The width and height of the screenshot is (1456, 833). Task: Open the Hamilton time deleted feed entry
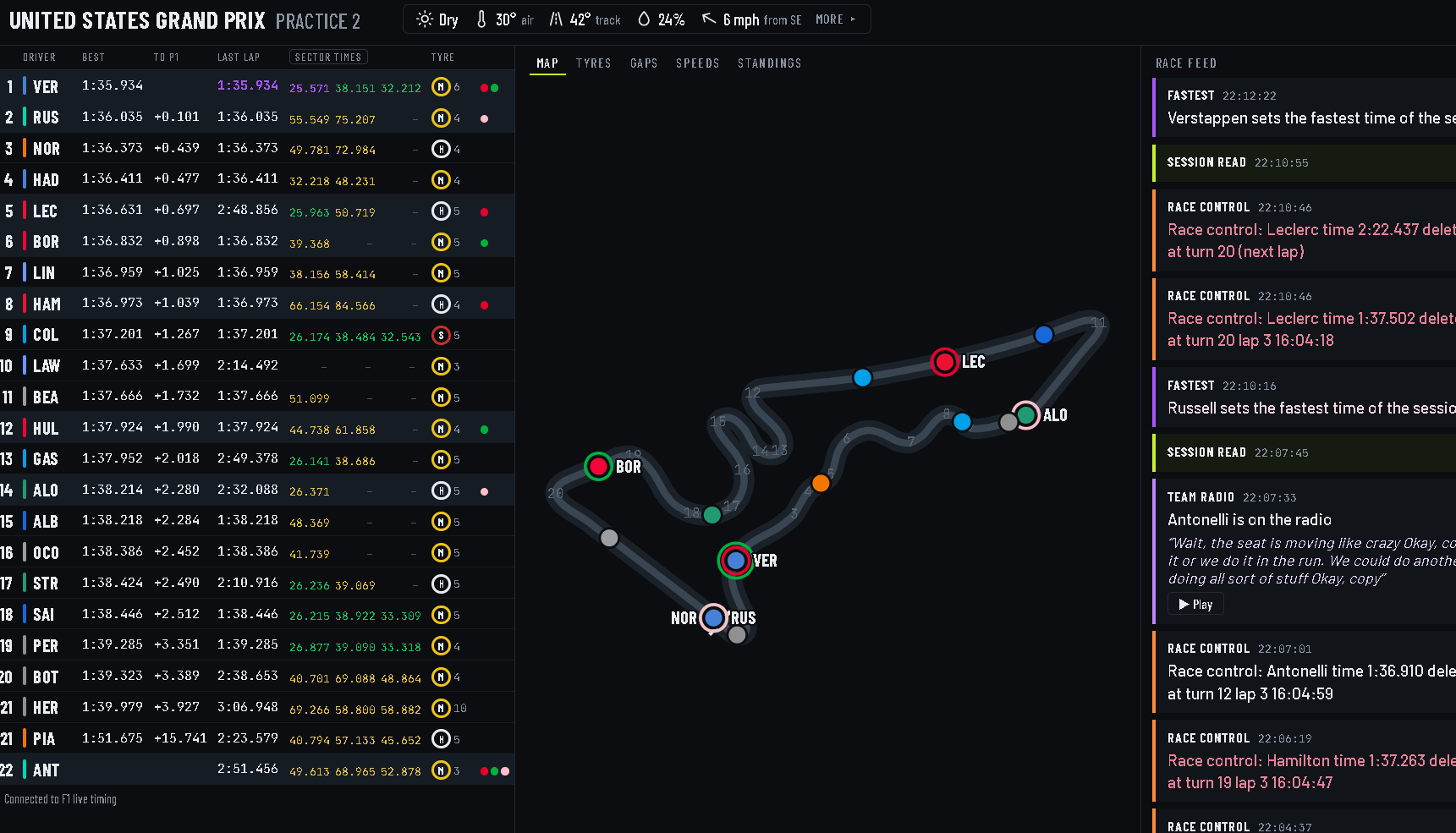[1304, 760]
